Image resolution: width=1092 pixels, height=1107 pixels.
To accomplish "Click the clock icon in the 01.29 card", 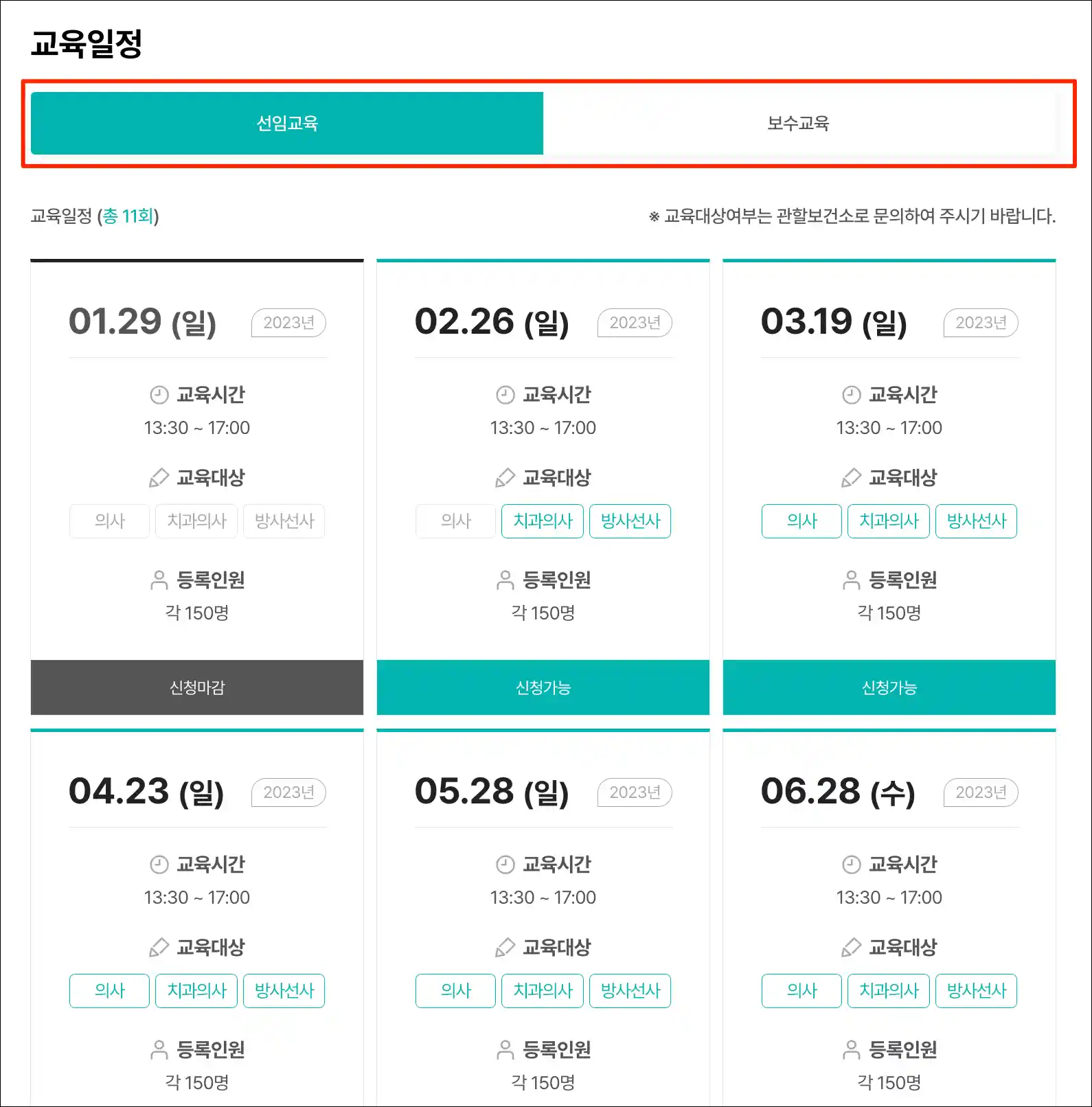I will point(159,395).
